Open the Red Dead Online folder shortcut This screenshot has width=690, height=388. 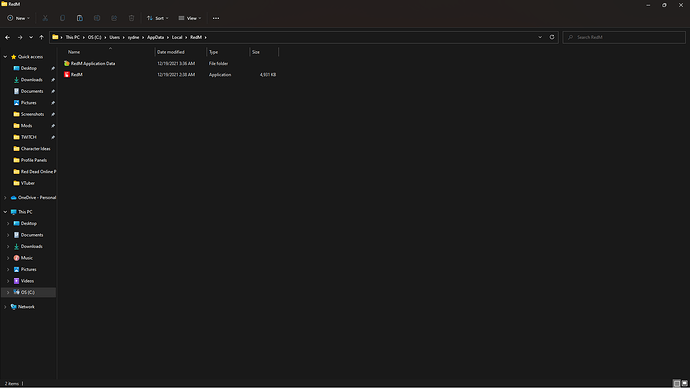tap(34, 172)
